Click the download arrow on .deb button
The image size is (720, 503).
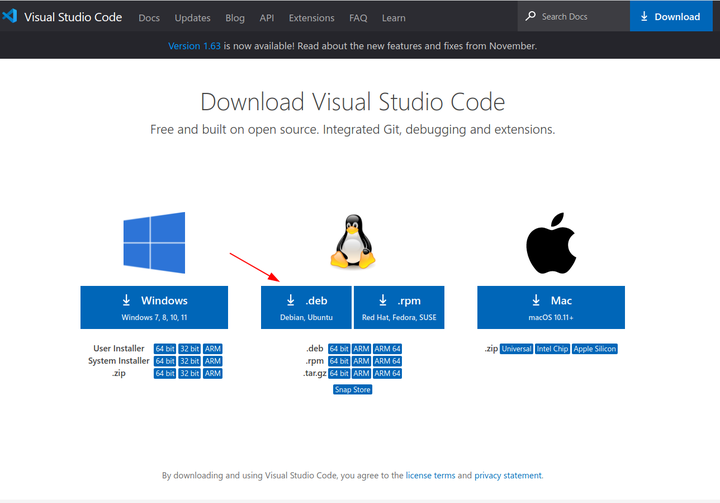(290, 300)
